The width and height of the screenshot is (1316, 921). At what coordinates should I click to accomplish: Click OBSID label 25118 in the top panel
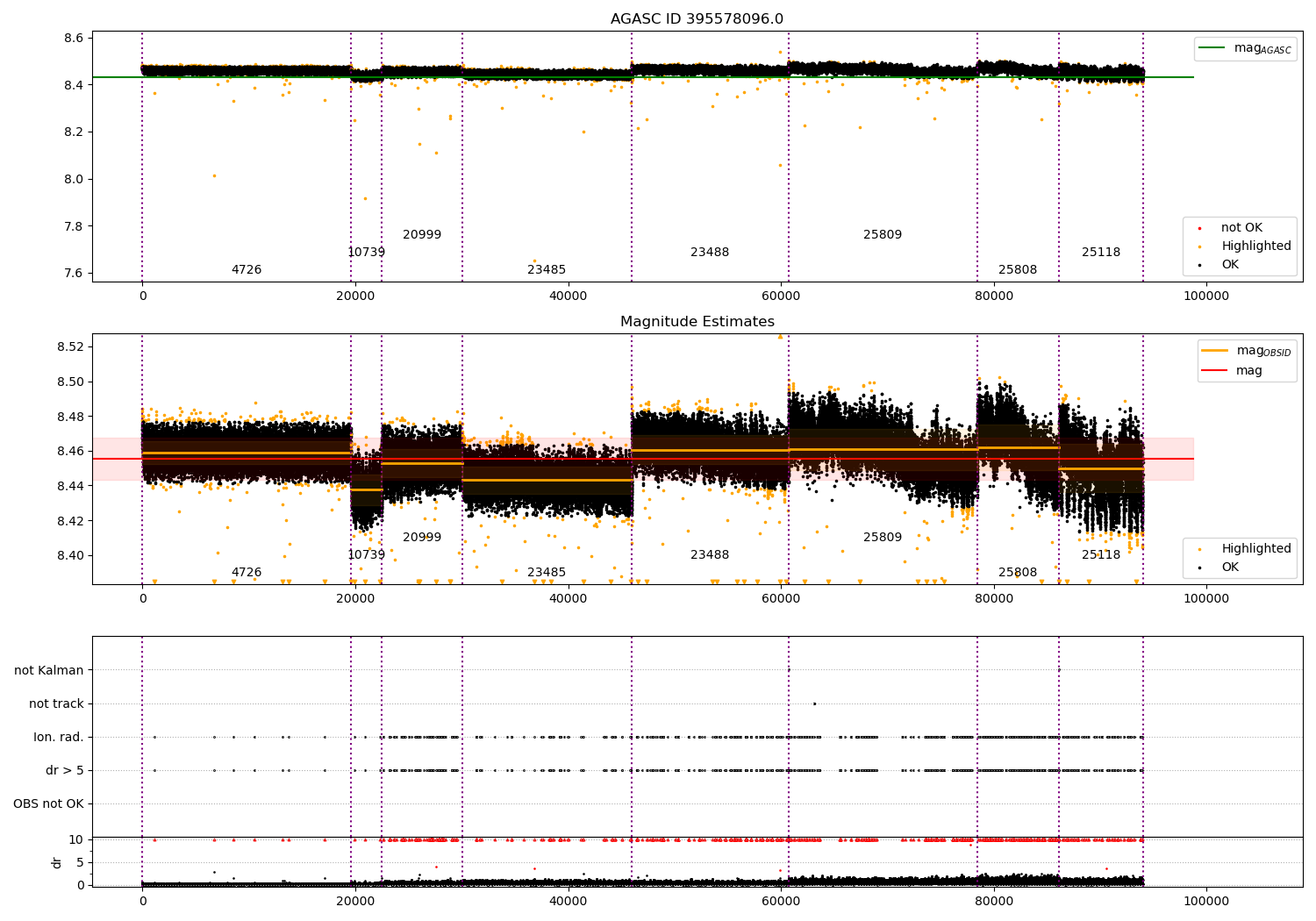tap(1101, 253)
